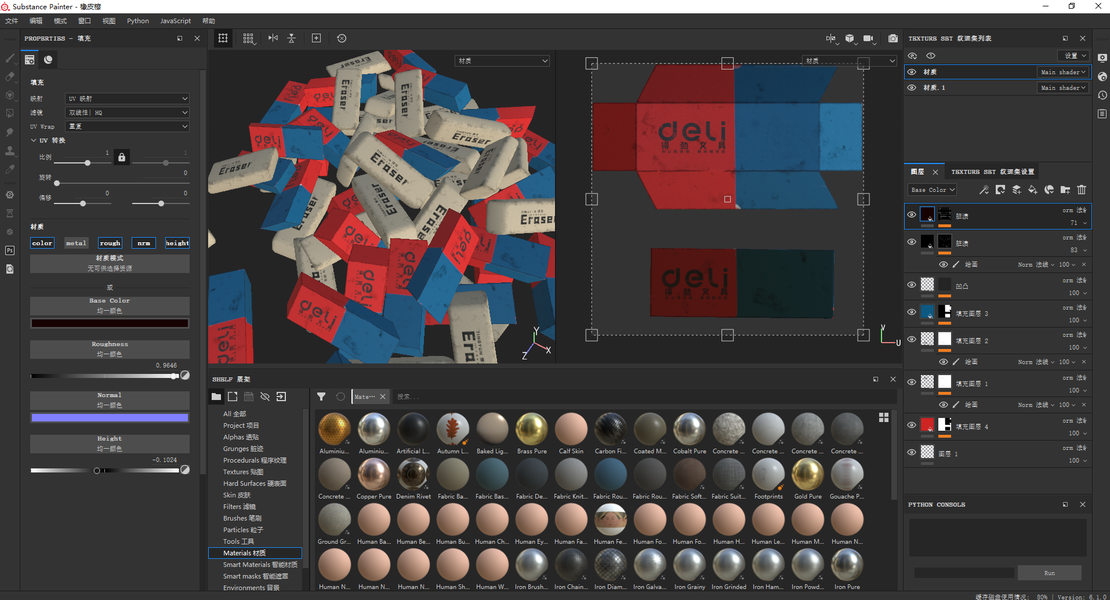This screenshot has width=1110, height=600.
Task: Click the Roughness slider
Action: [105, 376]
